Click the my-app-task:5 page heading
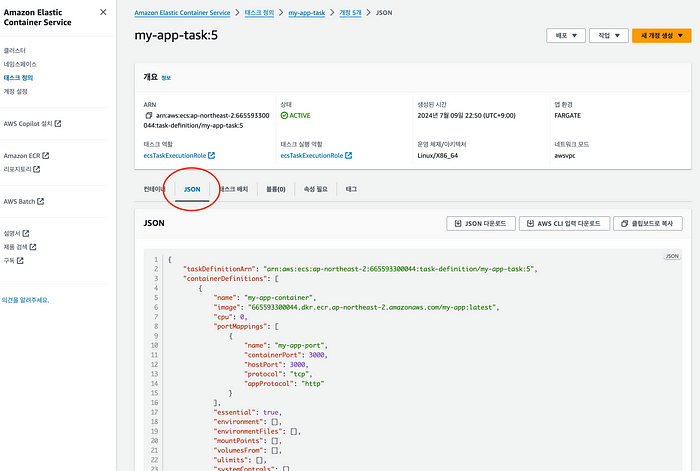The height and width of the screenshot is (471, 700). coord(176,35)
